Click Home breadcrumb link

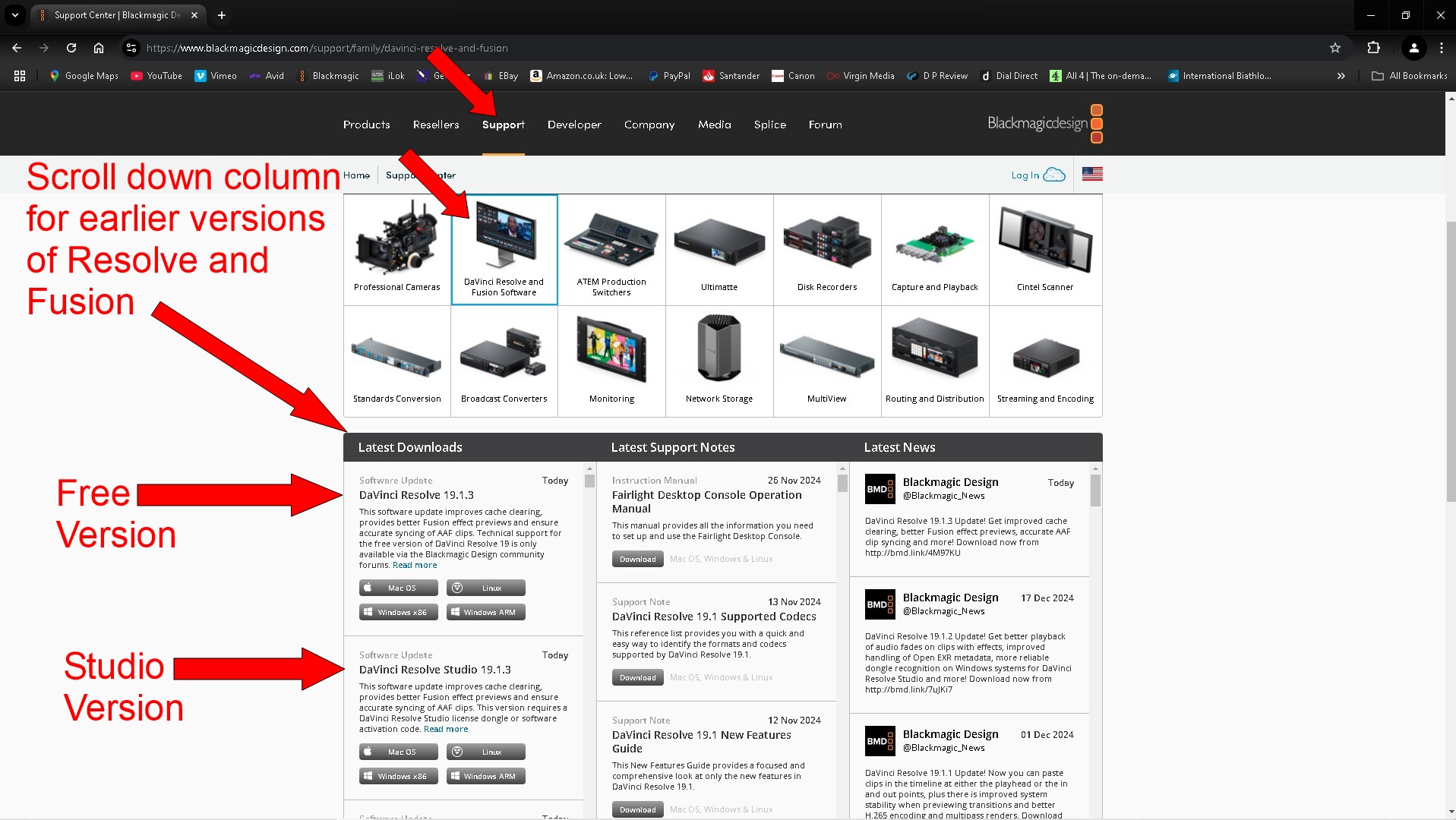tap(356, 175)
